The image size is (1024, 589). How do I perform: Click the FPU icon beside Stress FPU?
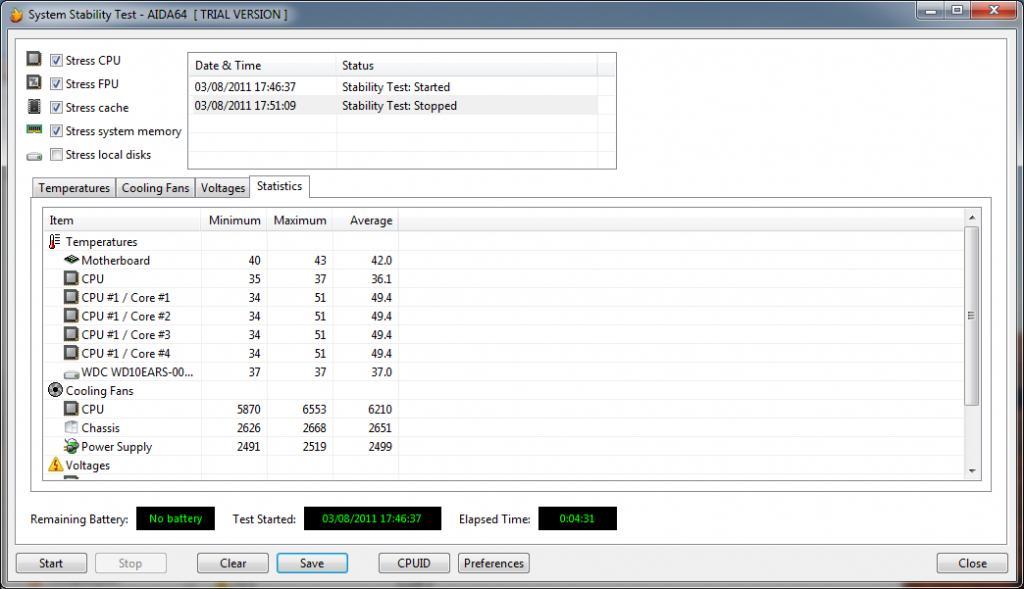(34, 82)
